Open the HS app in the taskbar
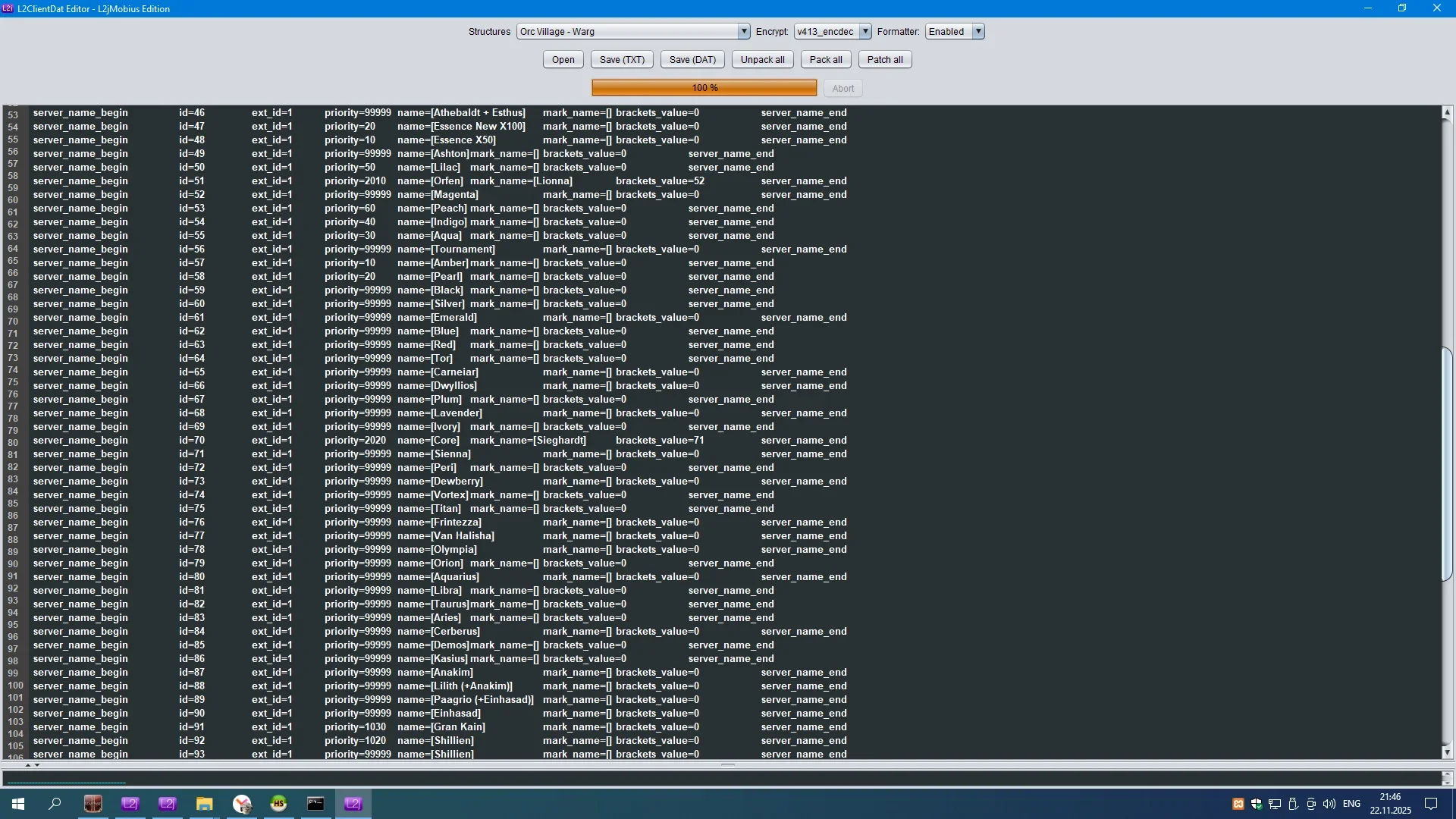This screenshot has width=1456, height=819. click(278, 804)
